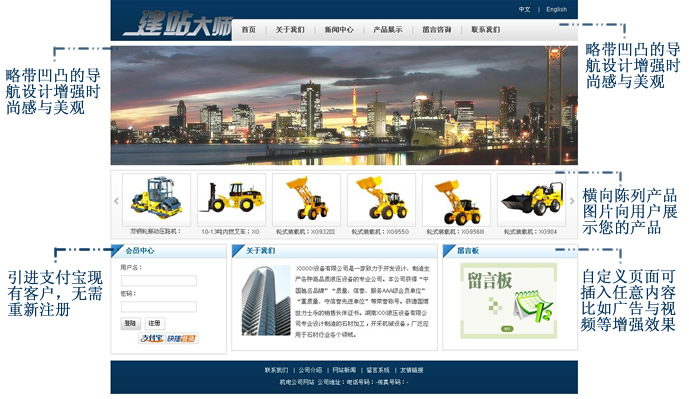Click the right carousel arrow

coord(572,201)
